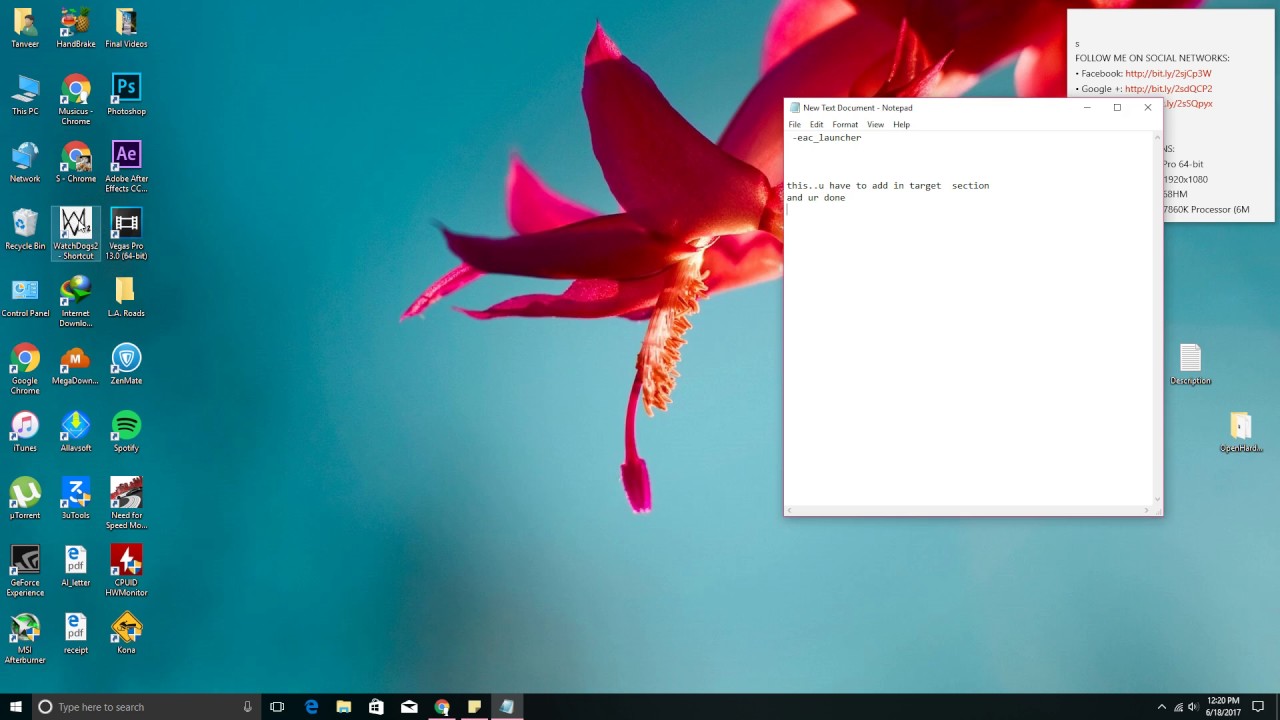The image size is (1280, 720).
Task: Select the Recycle Bin icon
Action: [x=25, y=229]
